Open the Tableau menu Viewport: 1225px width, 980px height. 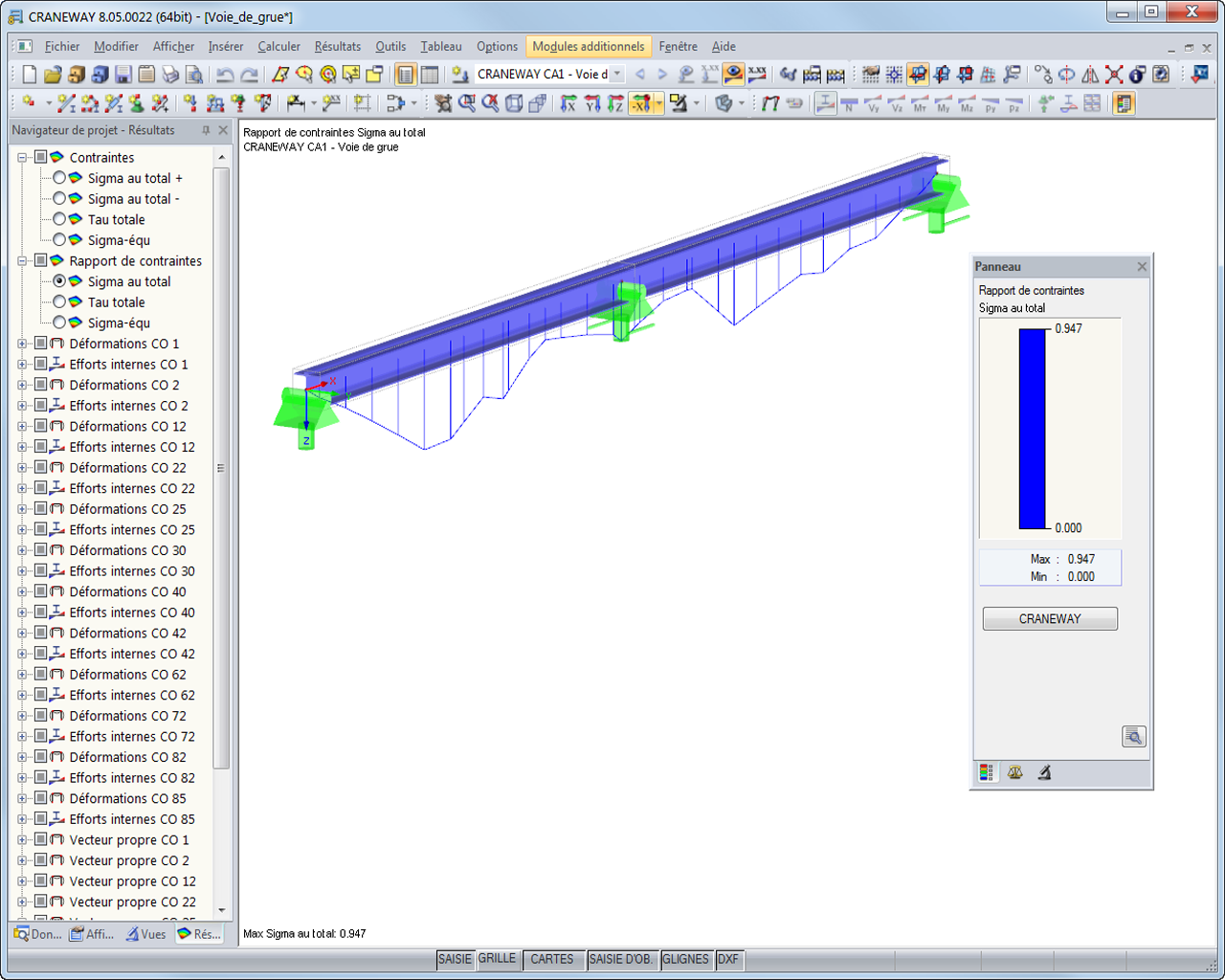441,46
